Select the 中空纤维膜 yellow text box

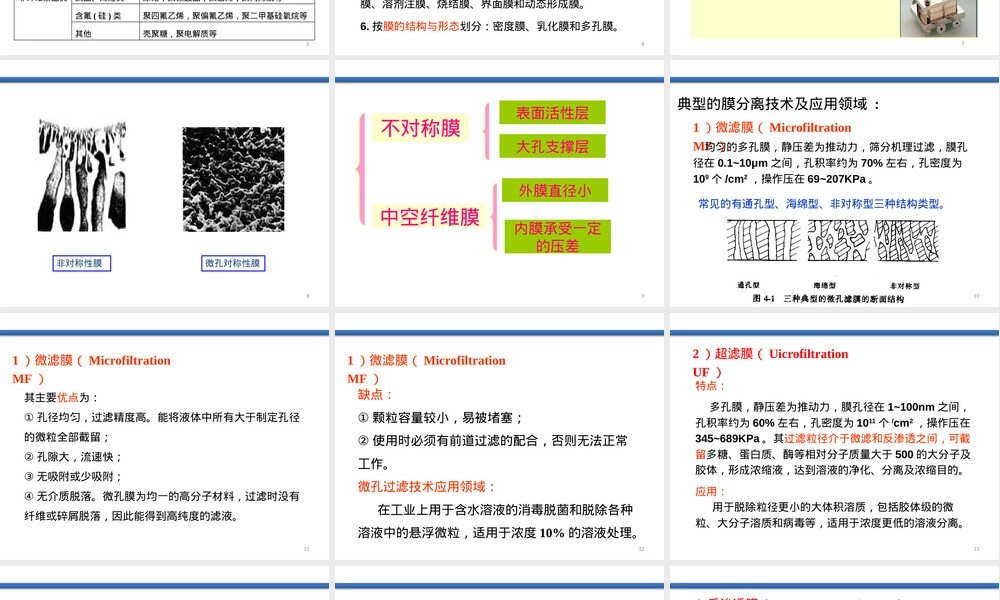click(x=430, y=217)
